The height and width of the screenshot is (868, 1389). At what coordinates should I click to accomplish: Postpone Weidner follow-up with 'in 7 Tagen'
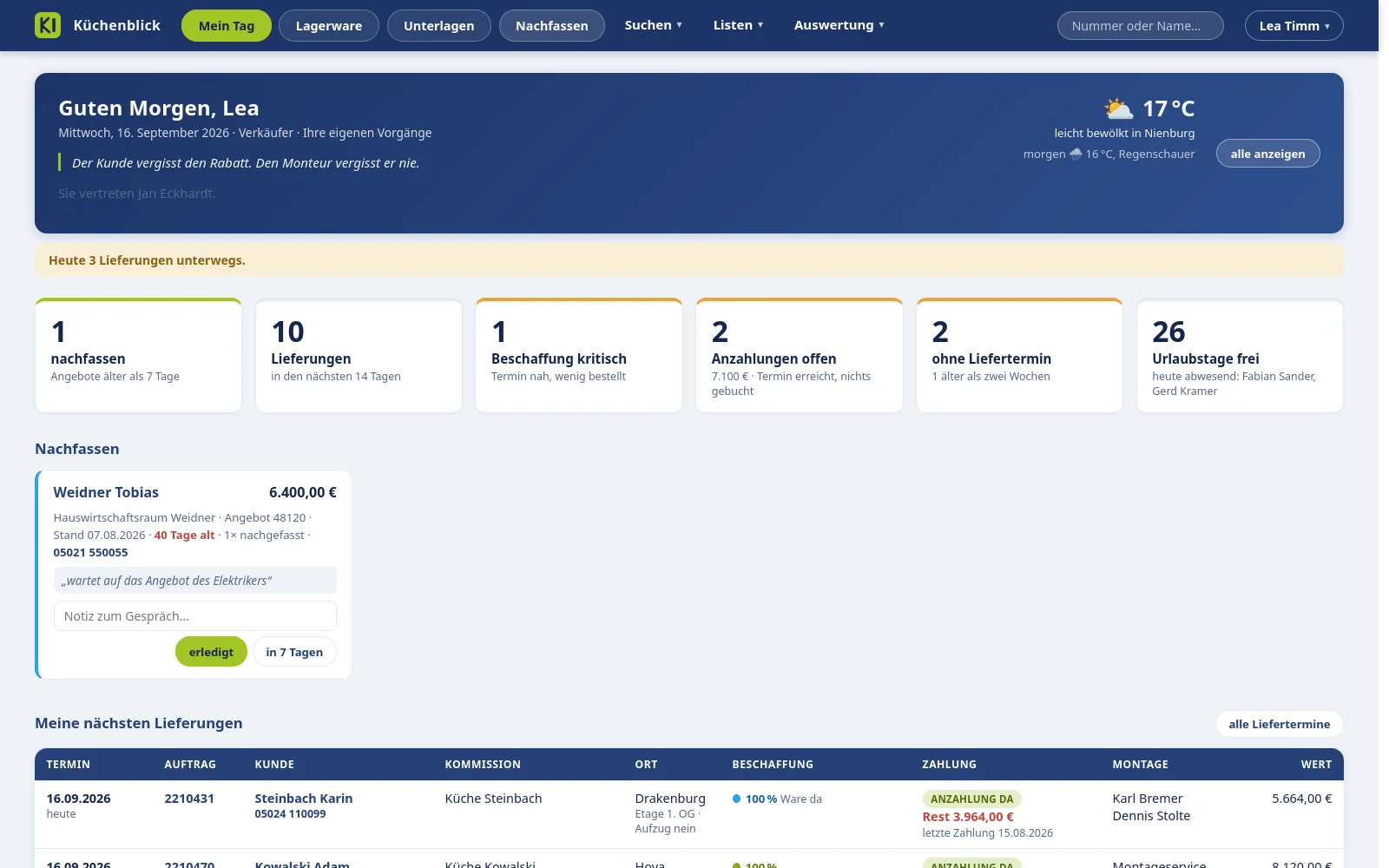pyautogui.click(x=294, y=652)
